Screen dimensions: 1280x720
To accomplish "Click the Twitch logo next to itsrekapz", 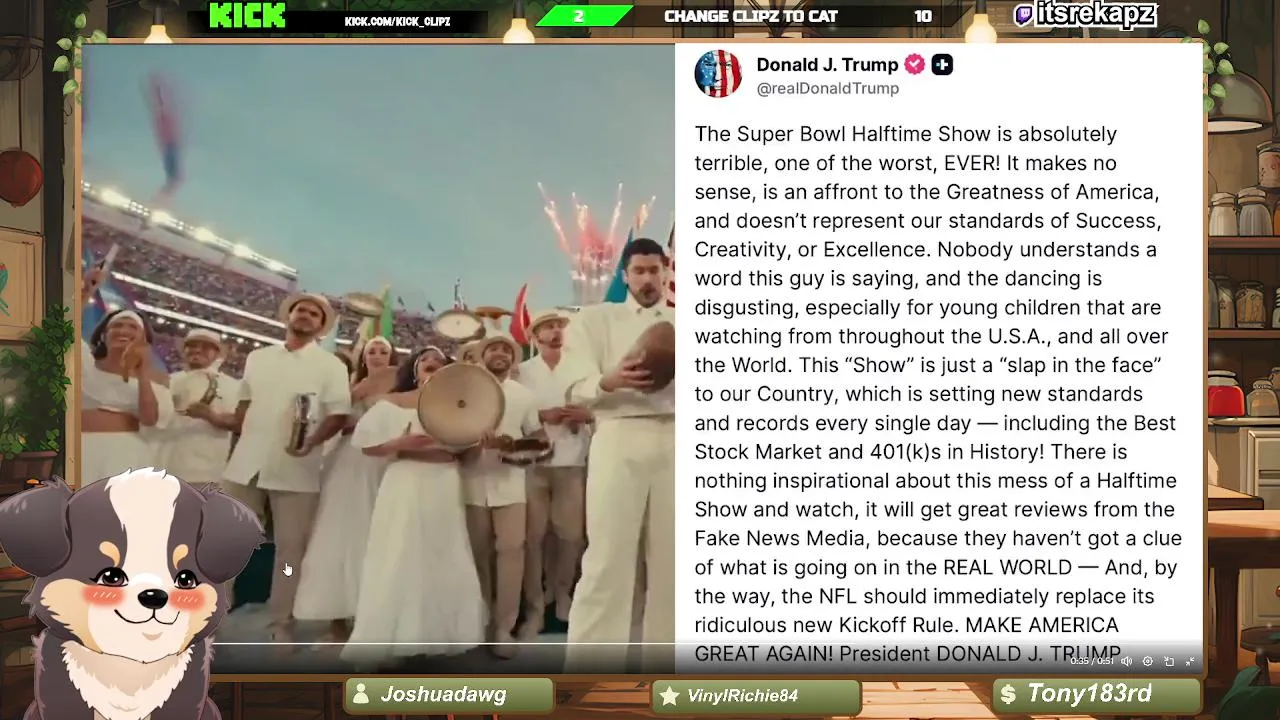I will tap(1024, 15).
